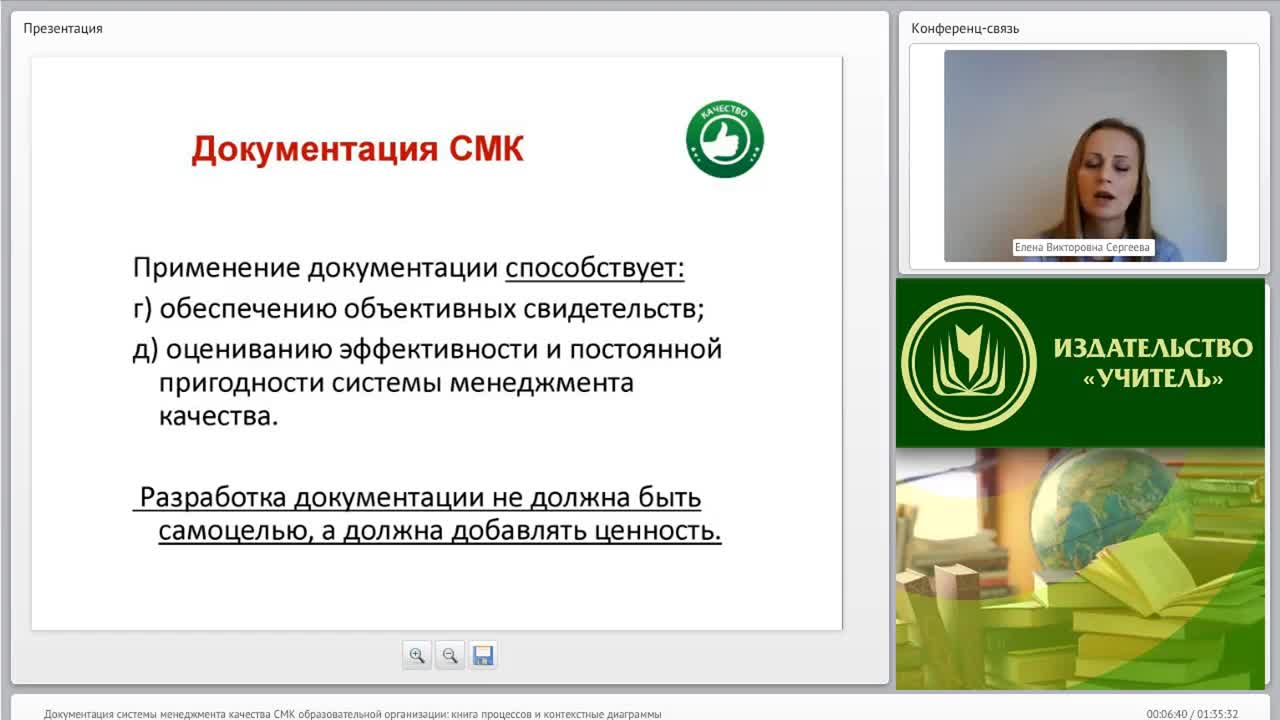Zoom in on the presentation slide
This screenshot has height=720, width=1280.
point(417,656)
